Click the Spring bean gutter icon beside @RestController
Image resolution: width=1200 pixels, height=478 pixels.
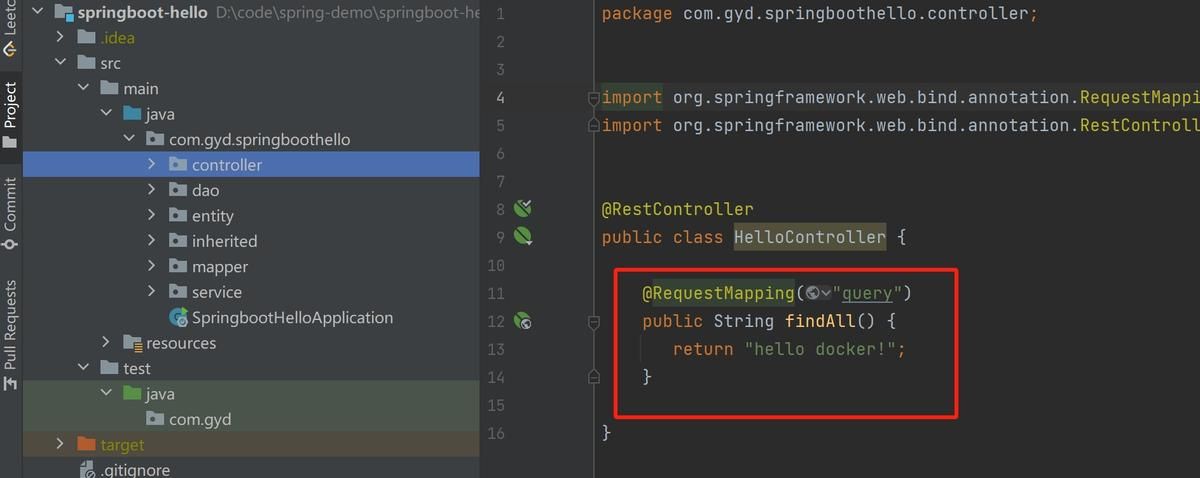click(523, 209)
